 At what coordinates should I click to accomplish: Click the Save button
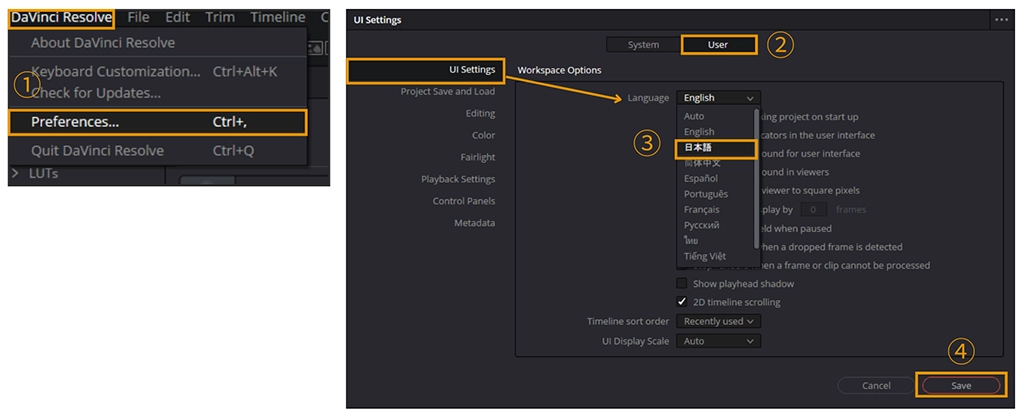[961, 385]
